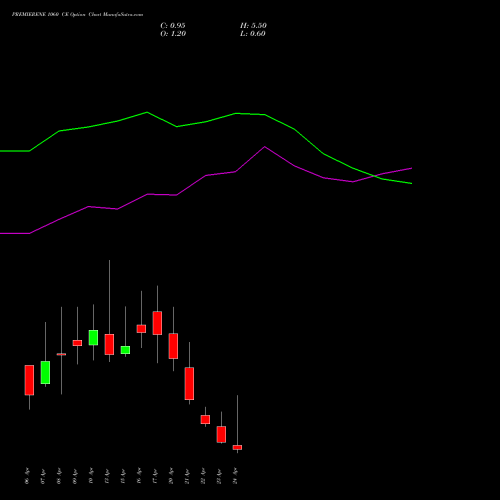The width and height of the screenshot is (500, 500).
Task: Click the 10 Apr date label
Action: tap(91, 476)
